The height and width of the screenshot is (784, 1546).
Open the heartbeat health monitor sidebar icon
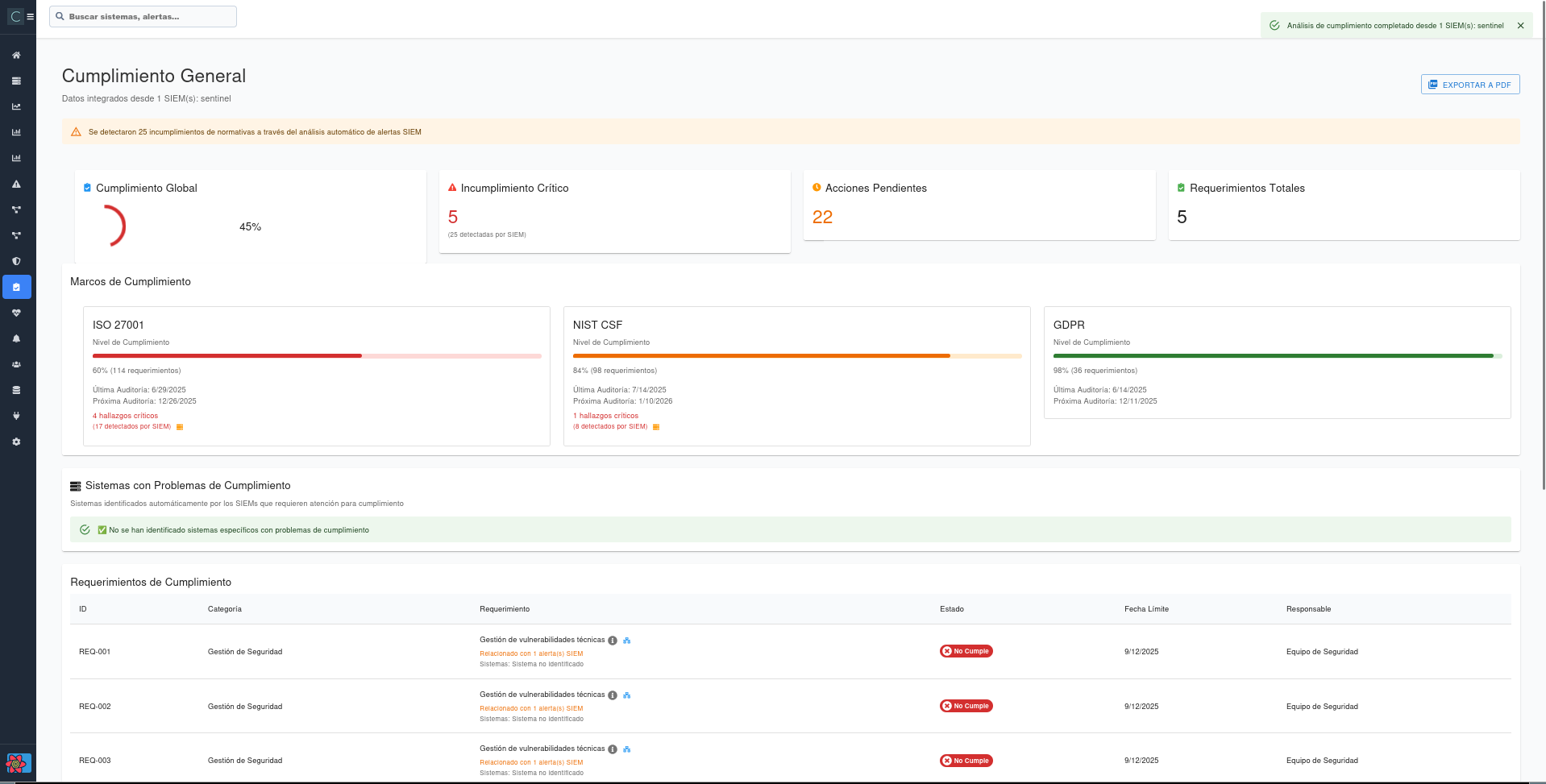16,313
